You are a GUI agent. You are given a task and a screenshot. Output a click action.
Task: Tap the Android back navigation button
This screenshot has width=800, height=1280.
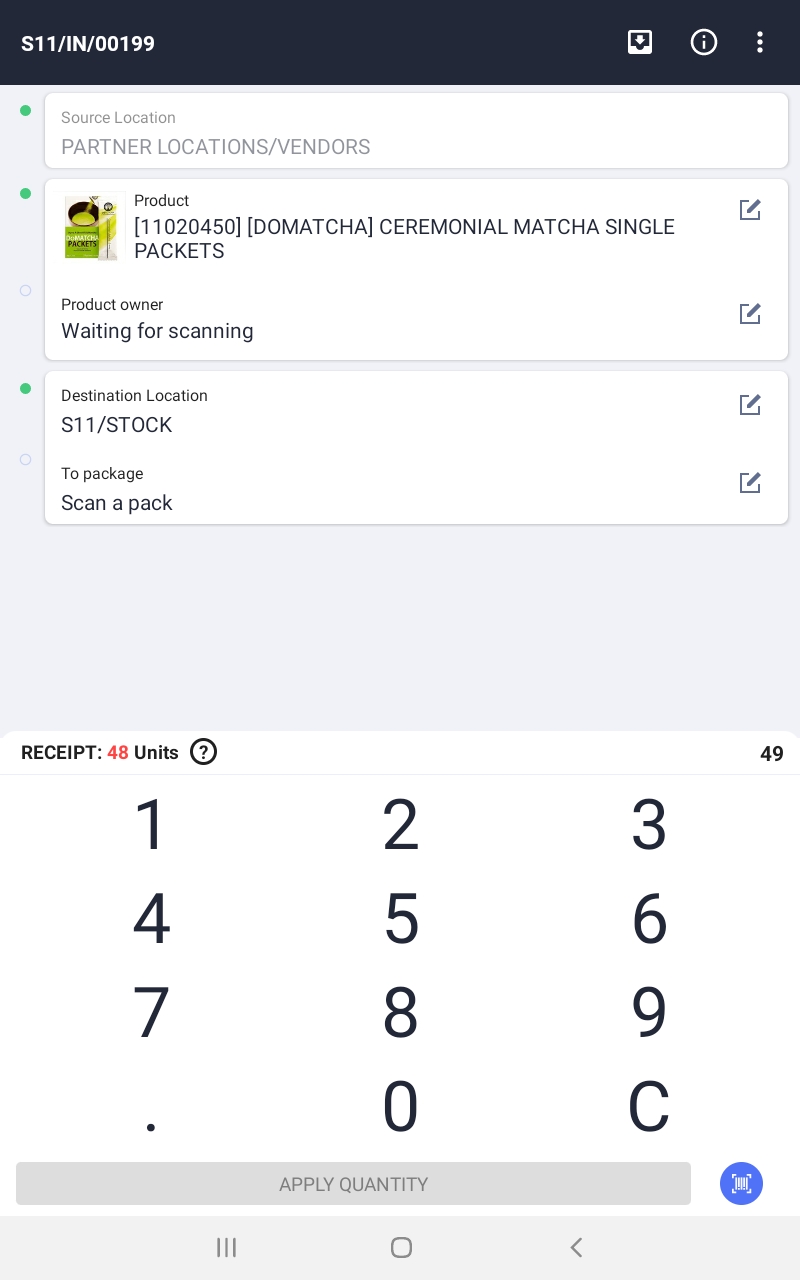576,1247
